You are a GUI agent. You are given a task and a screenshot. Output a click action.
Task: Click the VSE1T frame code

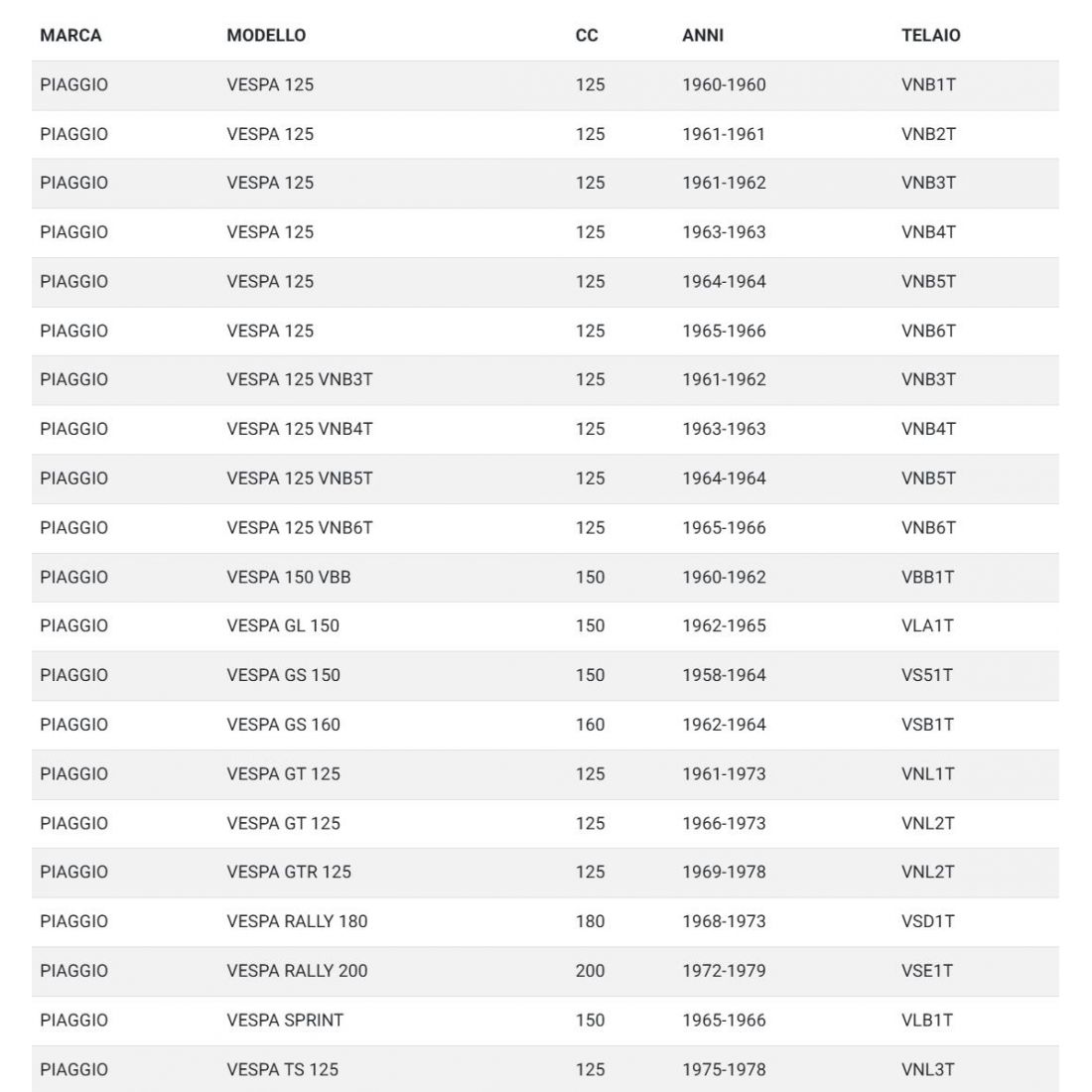tap(927, 971)
